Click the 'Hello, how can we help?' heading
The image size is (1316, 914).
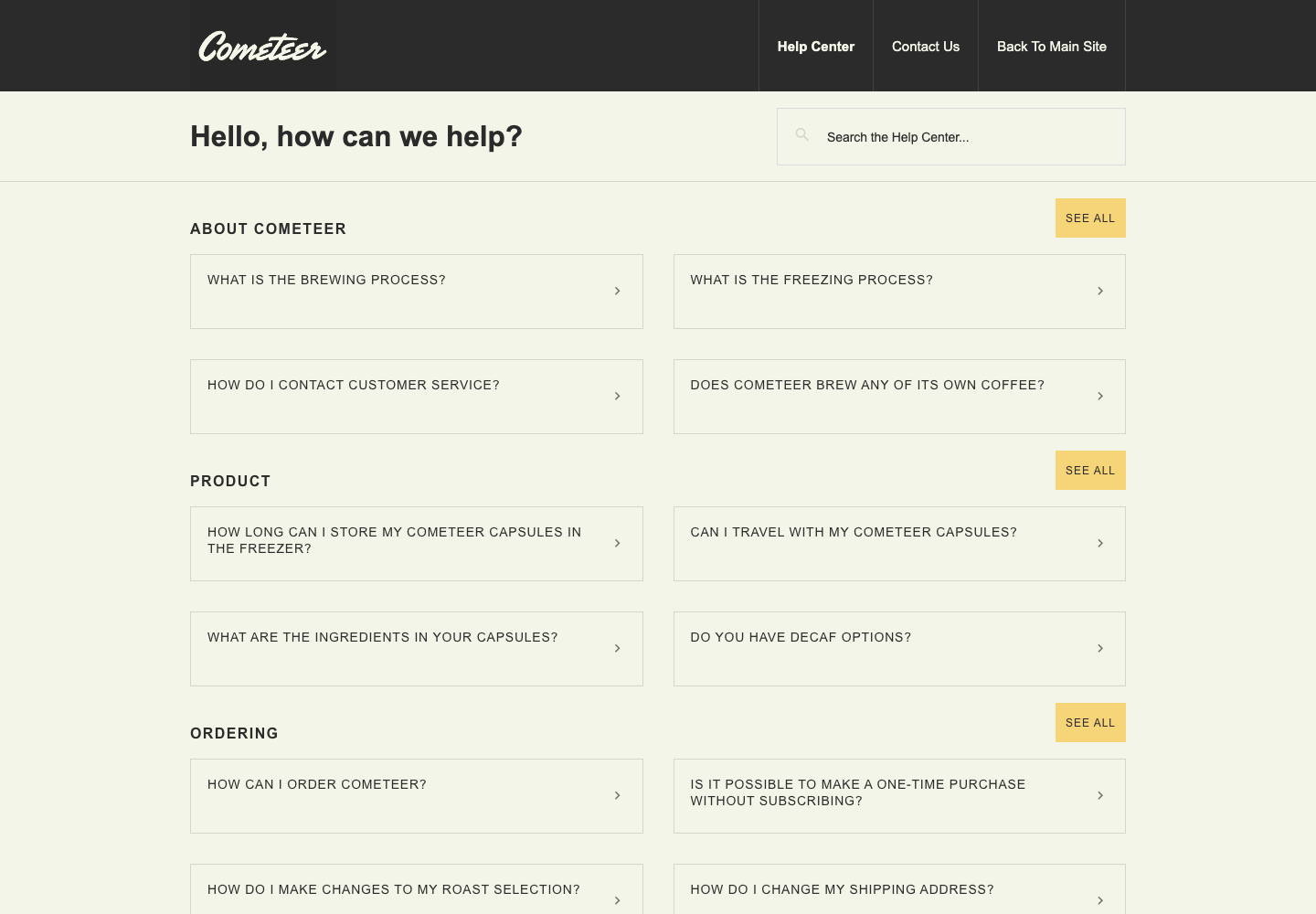tap(356, 136)
